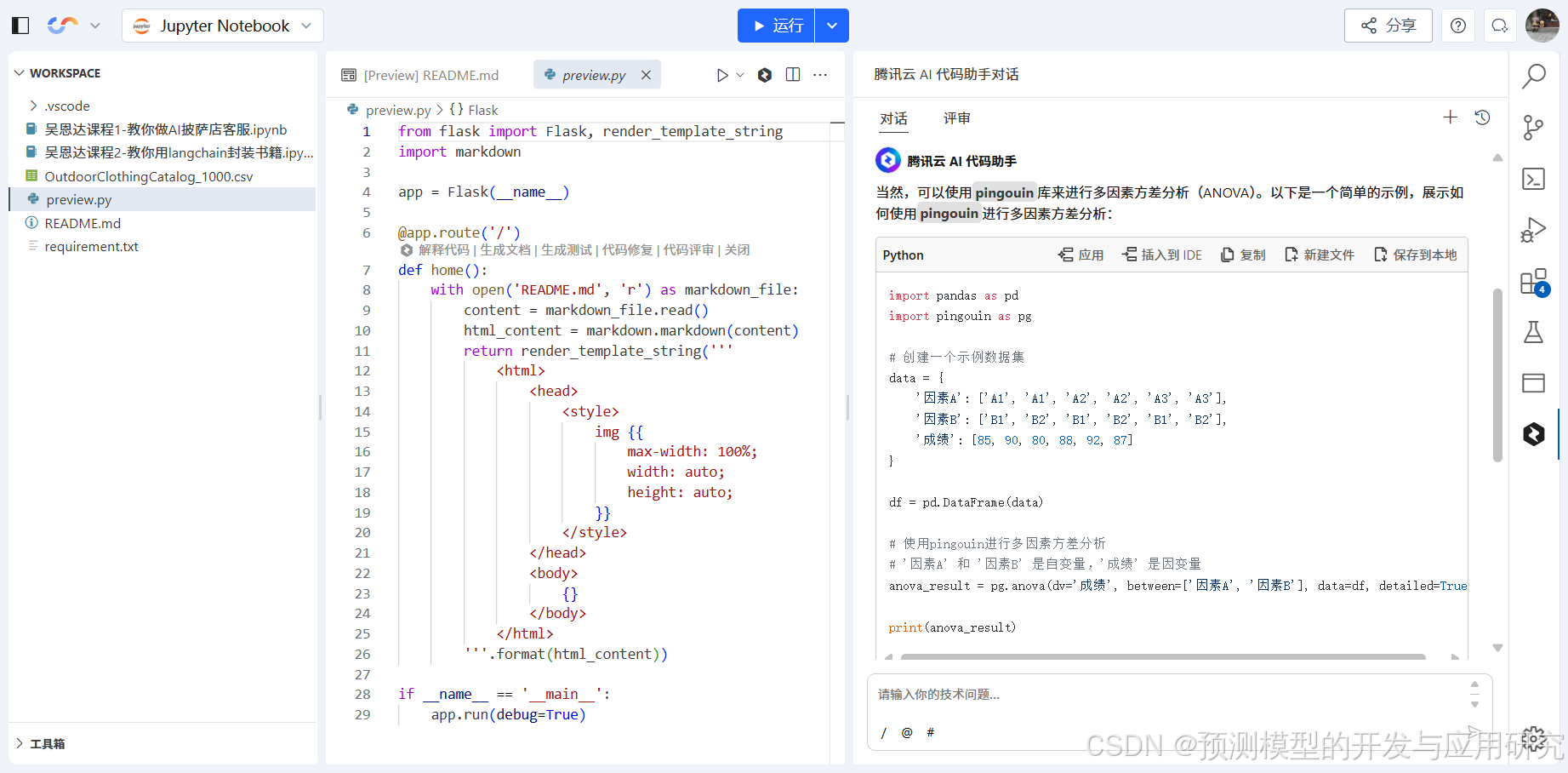Screen dimensions: 1568x773
Task: Click the slash command shortcut
Action: [x=884, y=732]
